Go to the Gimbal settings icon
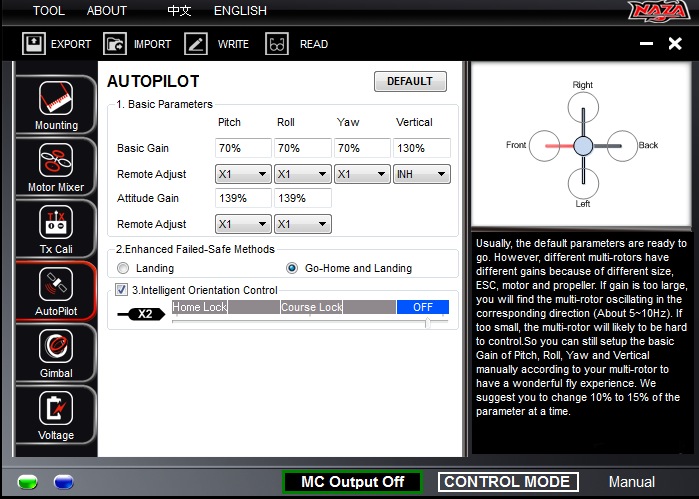The width and height of the screenshot is (699, 499). click(x=56, y=346)
